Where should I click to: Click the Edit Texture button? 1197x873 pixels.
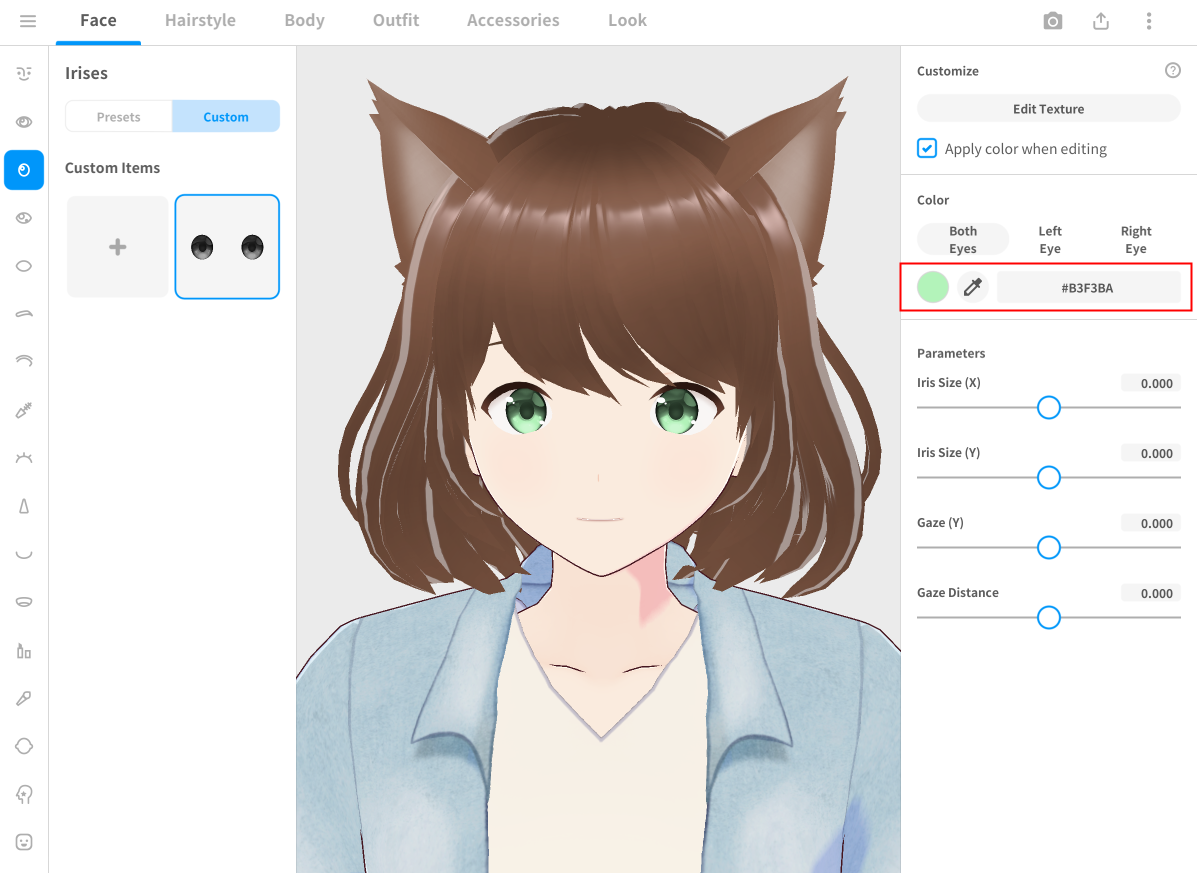1048,109
